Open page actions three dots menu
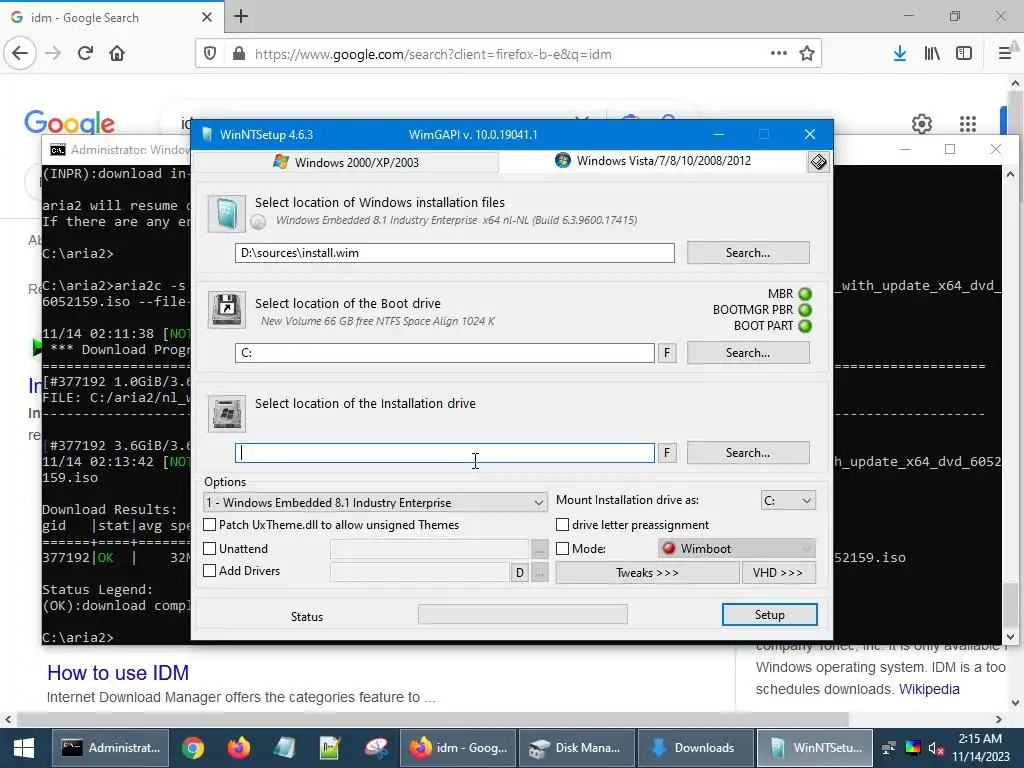The image size is (1024, 768). point(778,54)
